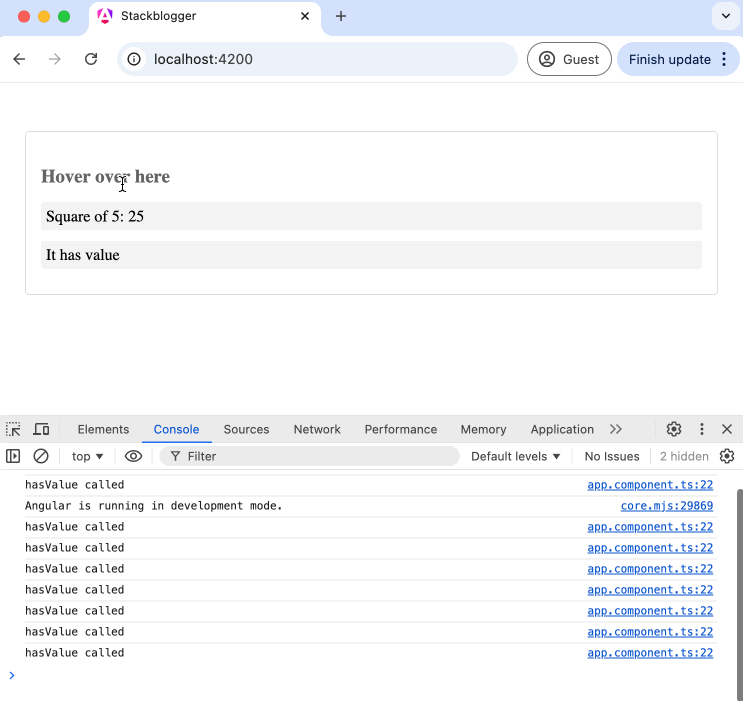Select the Stackblogger tab title

point(158,16)
